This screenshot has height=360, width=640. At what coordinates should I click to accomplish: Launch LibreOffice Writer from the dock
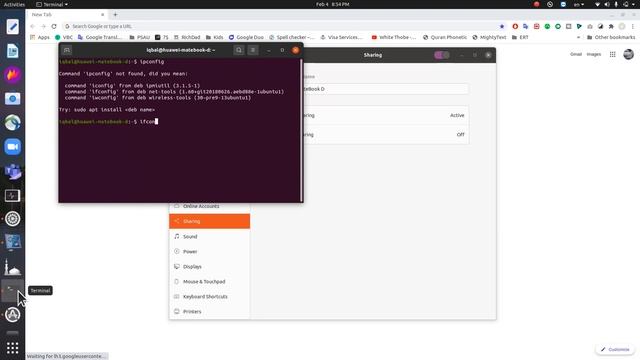(x=13, y=51)
